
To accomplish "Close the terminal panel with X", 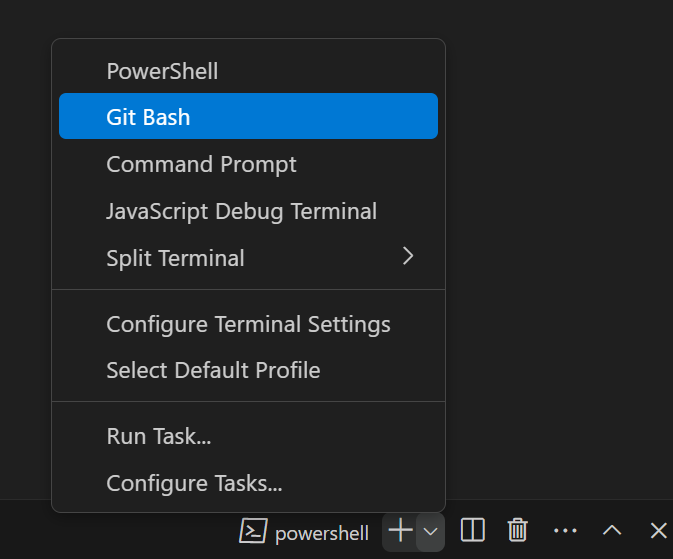I will pos(658,531).
